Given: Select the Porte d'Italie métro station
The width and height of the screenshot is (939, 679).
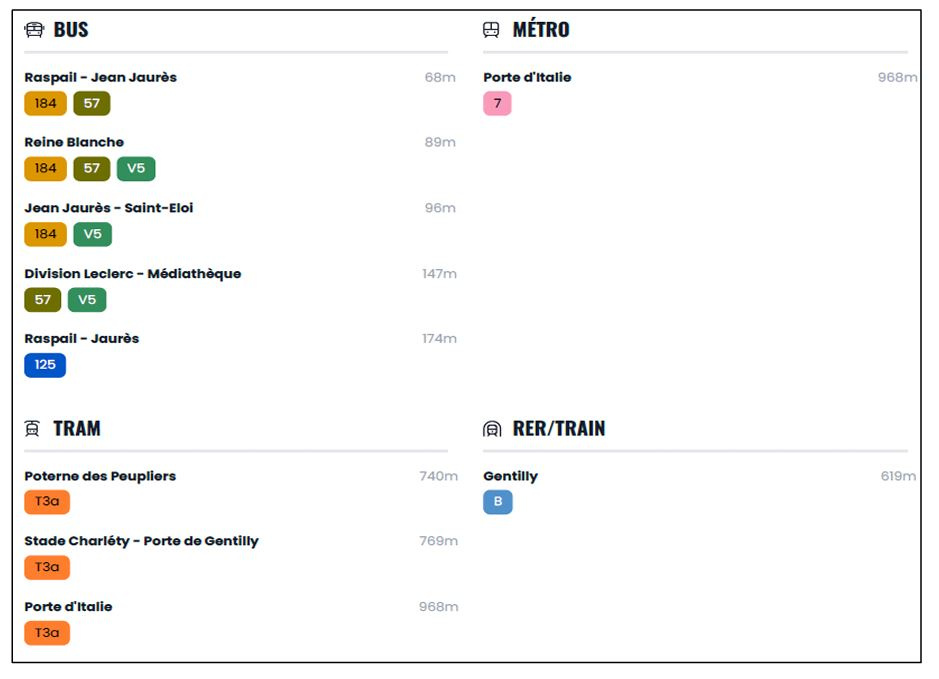Looking at the screenshot, I should [527, 77].
